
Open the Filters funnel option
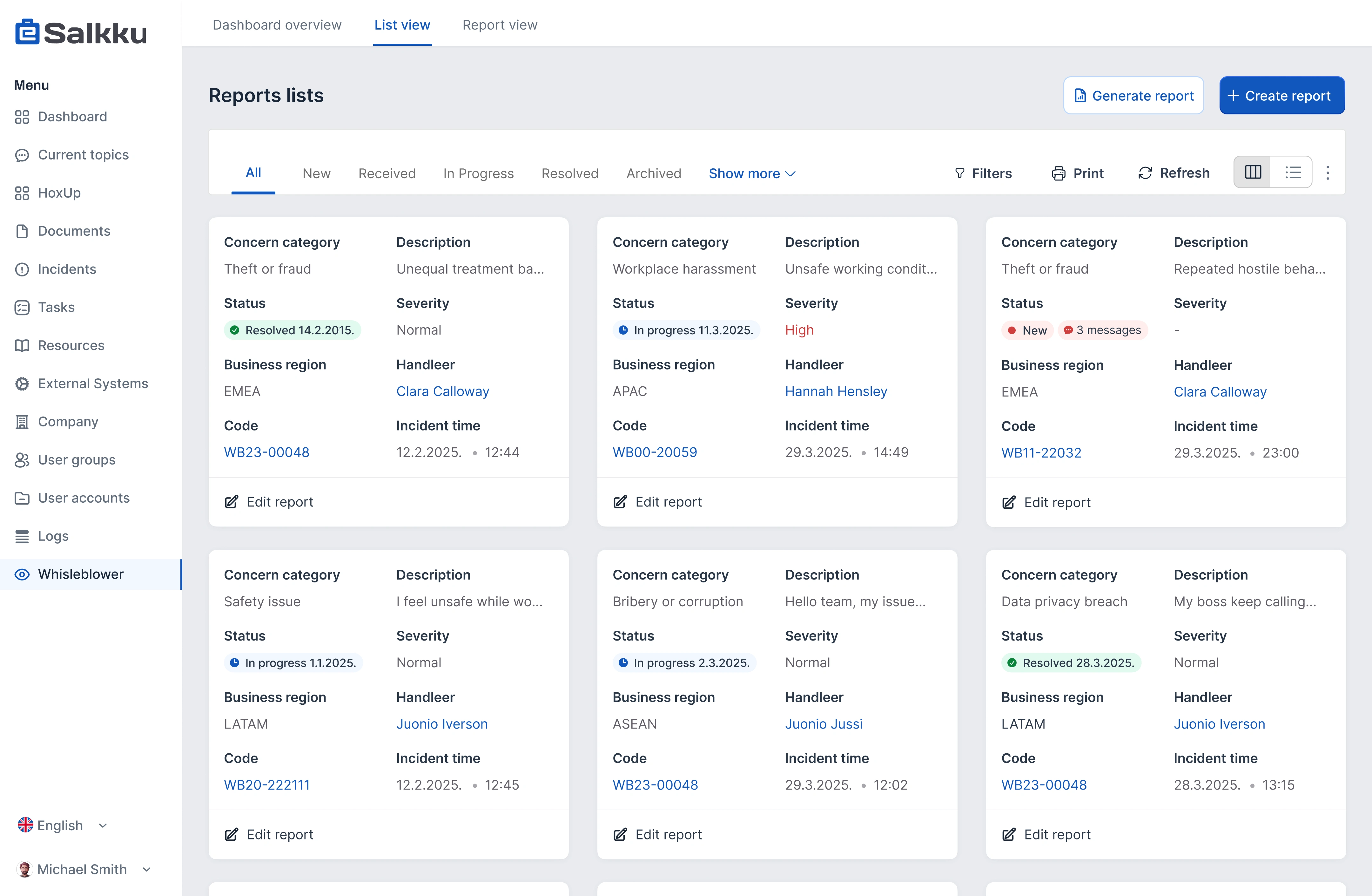pos(982,173)
